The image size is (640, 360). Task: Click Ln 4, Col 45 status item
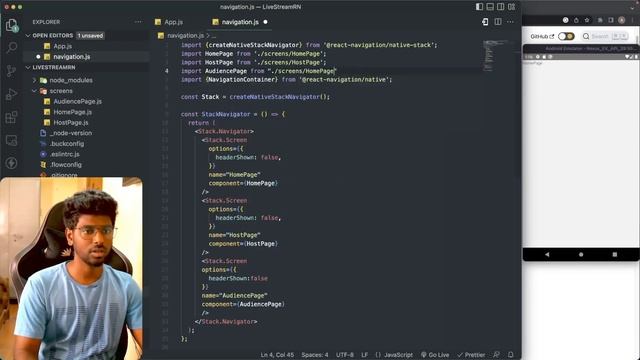click(x=277, y=355)
